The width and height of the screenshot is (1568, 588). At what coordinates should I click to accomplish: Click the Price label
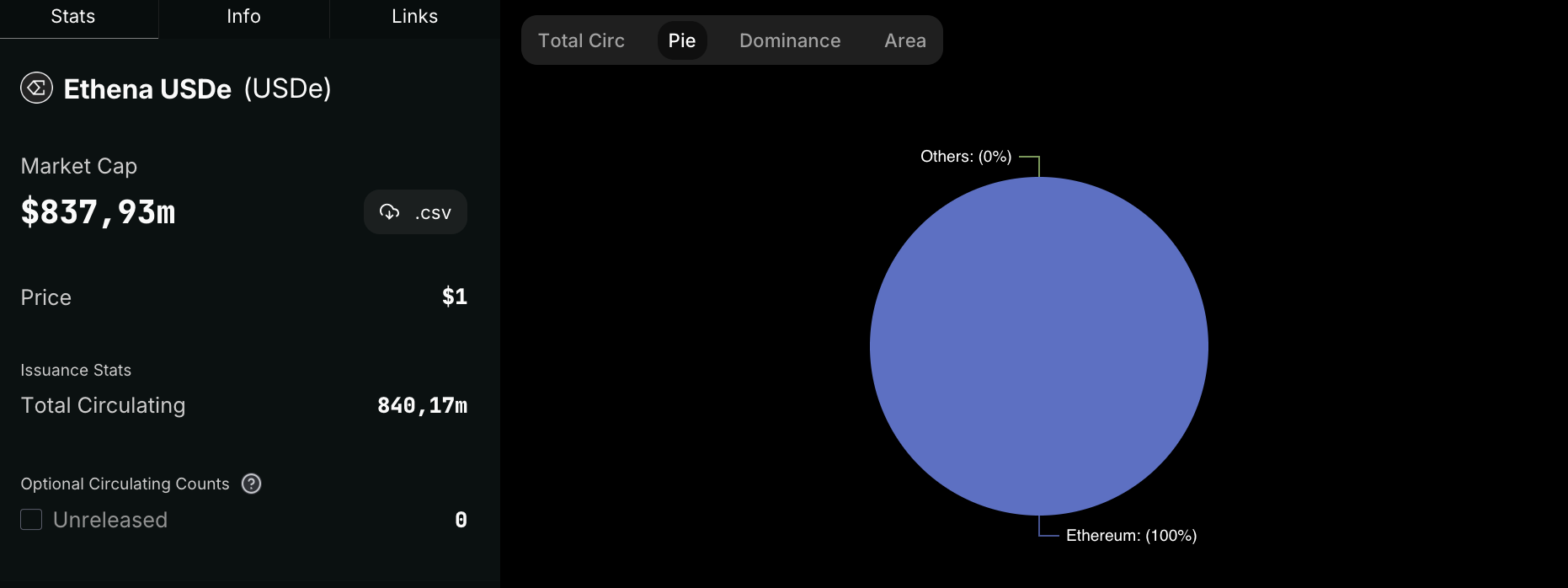click(46, 297)
